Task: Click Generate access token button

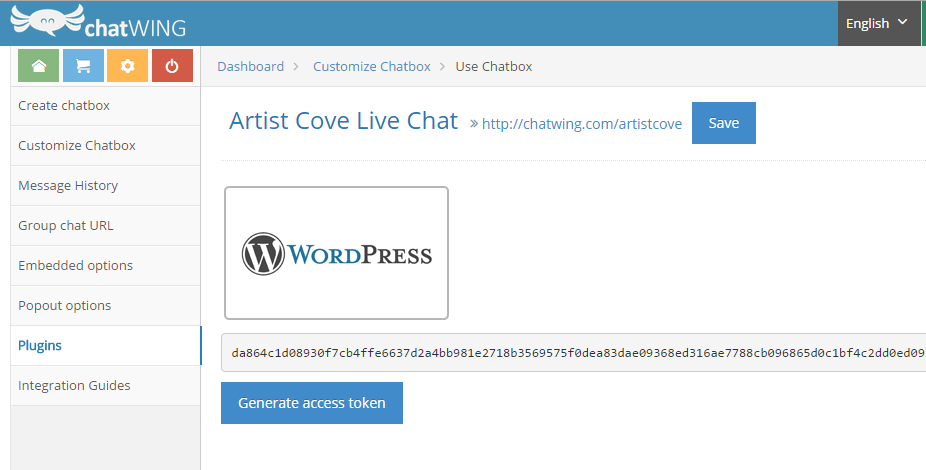Action: 312,403
